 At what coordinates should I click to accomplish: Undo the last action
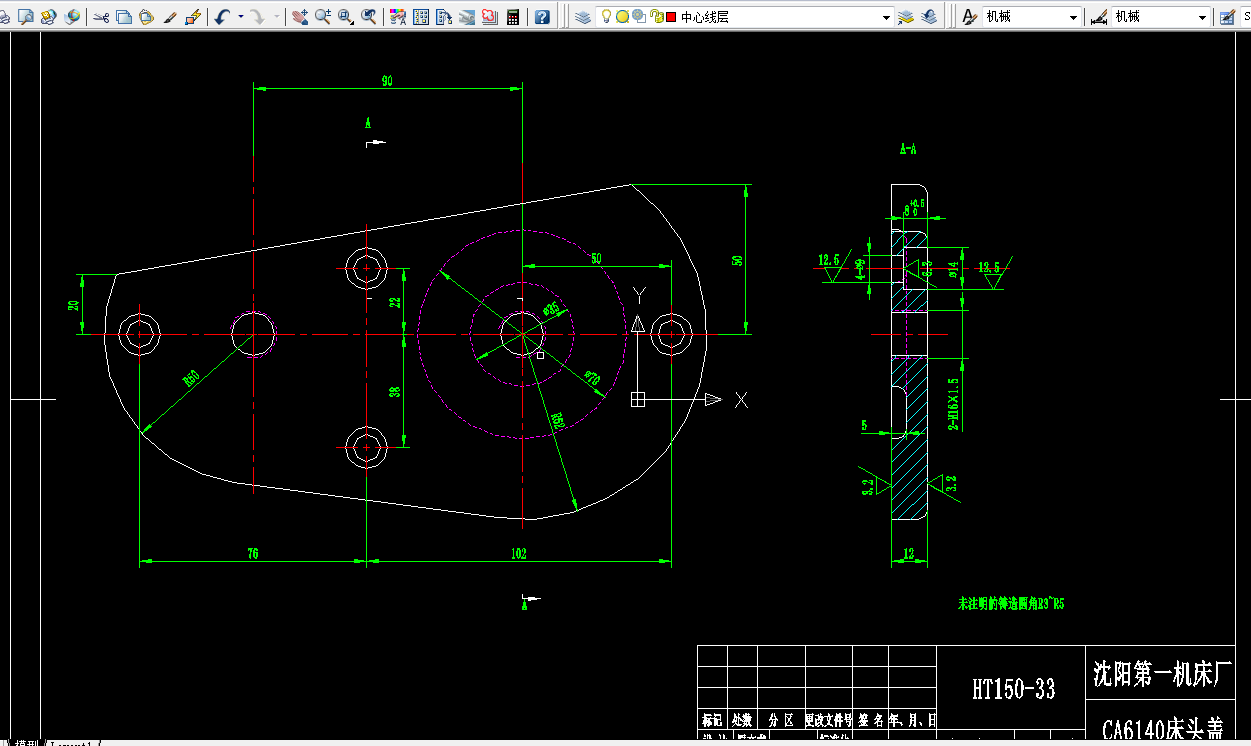click(x=222, y=17)
